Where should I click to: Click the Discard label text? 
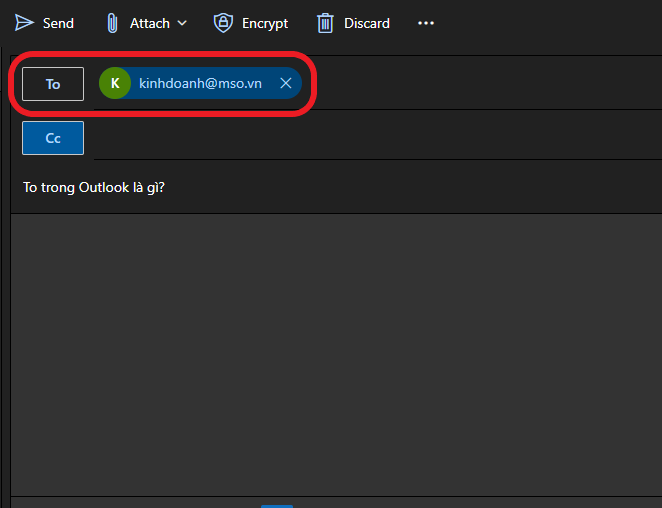click(366, 23)
